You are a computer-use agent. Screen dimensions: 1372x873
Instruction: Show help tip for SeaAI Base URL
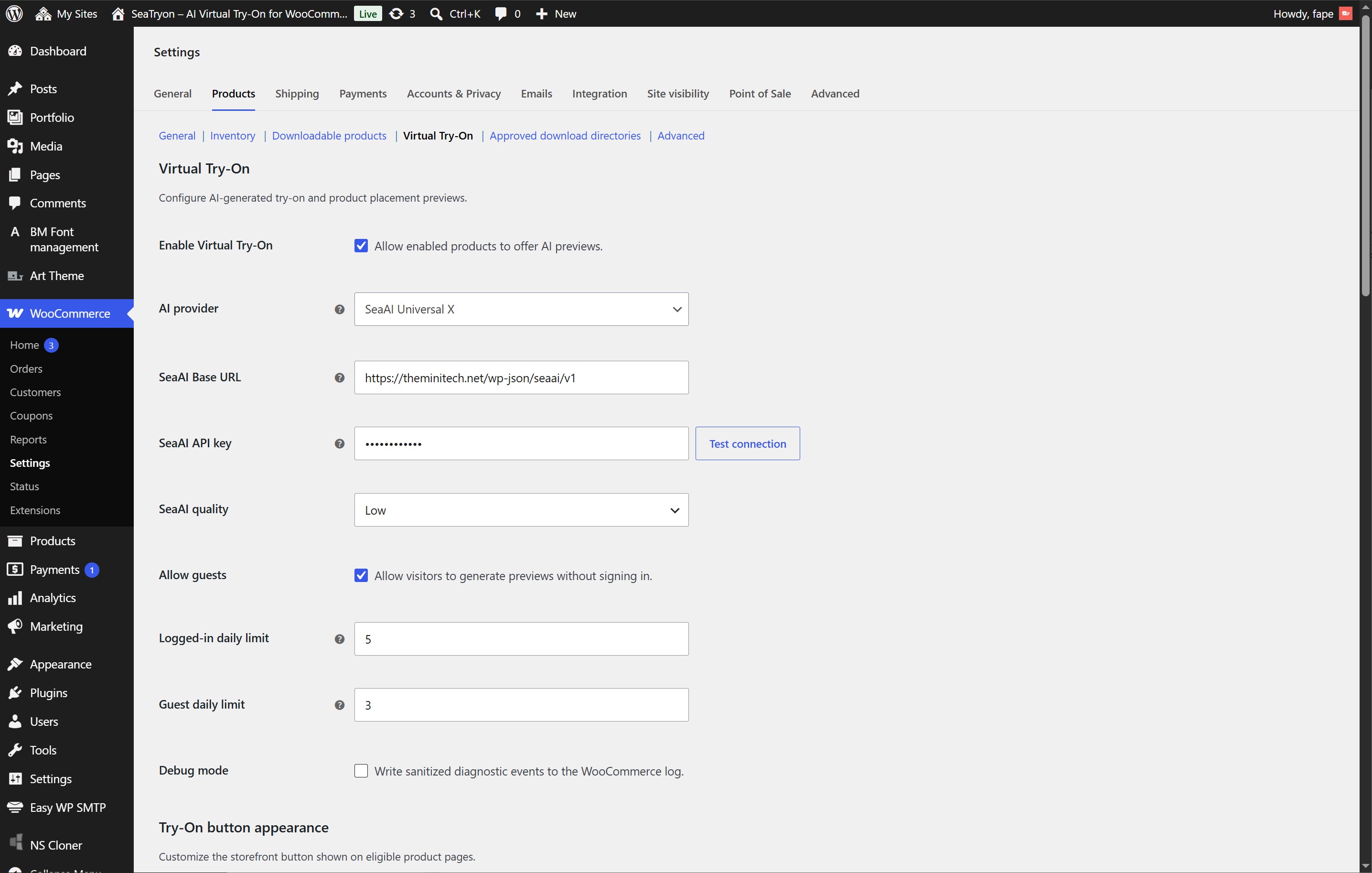pos(340,378)
